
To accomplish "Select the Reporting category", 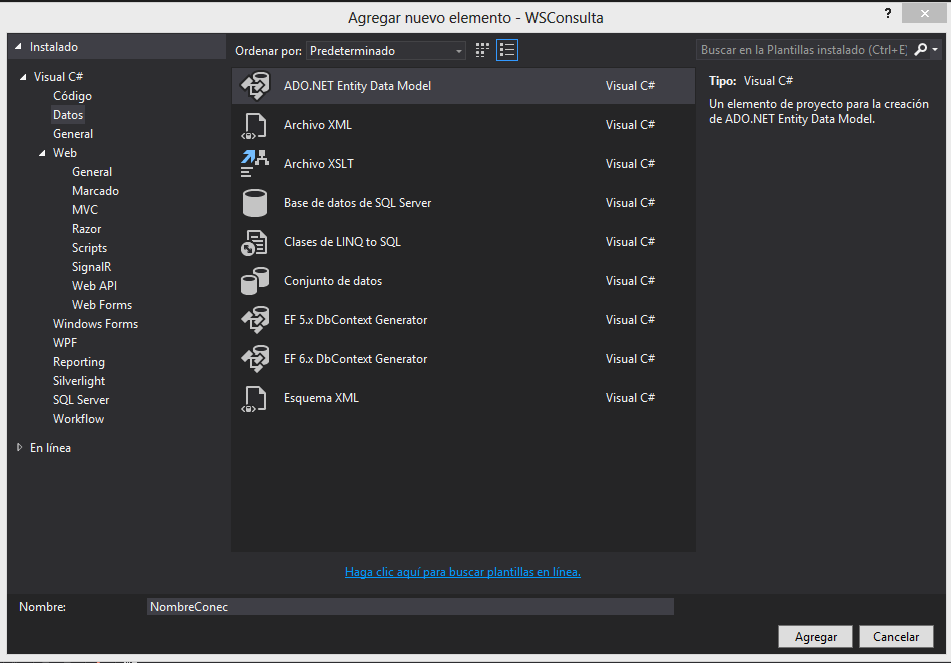I will [79, 362].
